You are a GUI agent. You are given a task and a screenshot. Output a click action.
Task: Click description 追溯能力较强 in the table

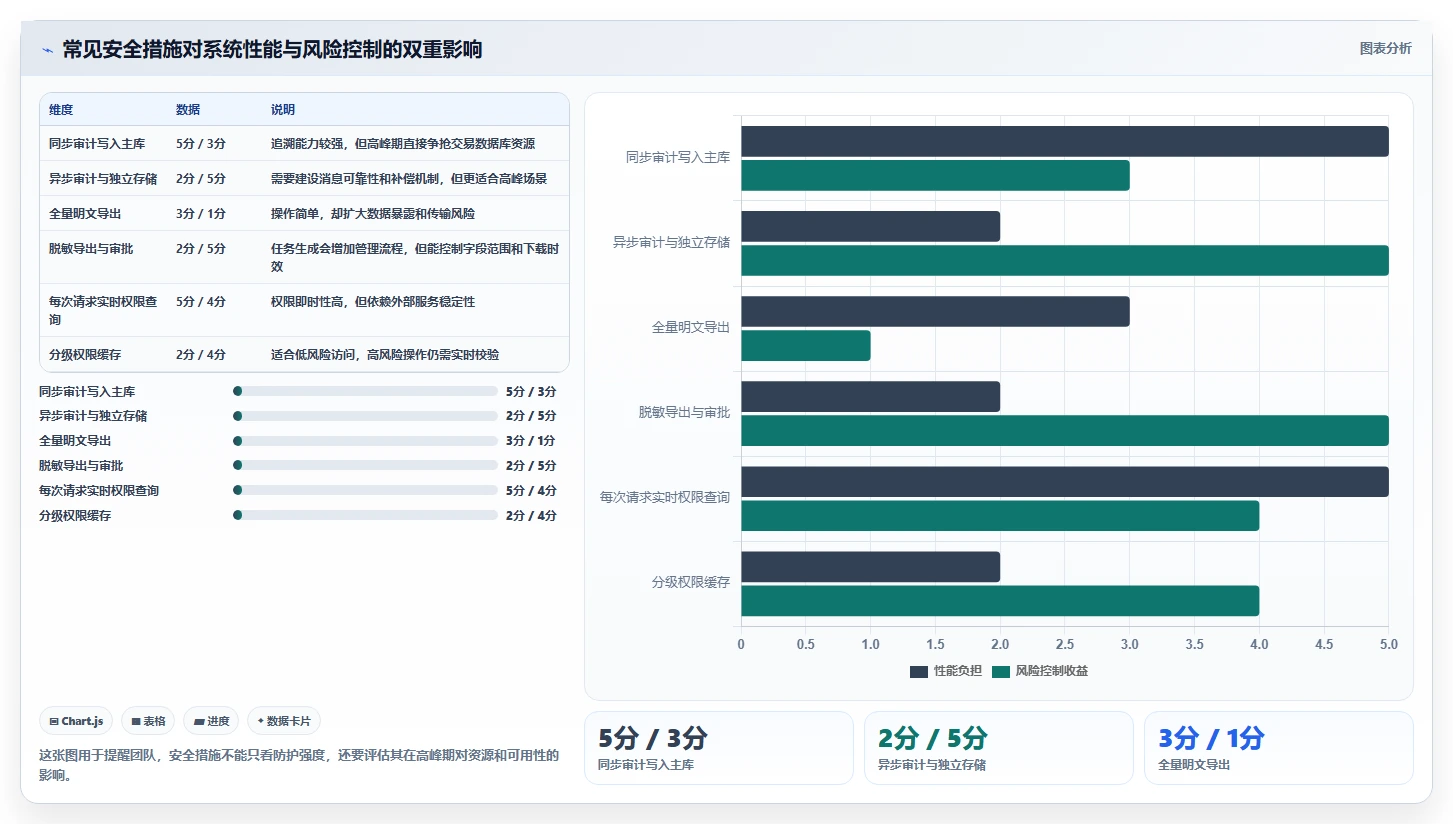click(403, 143)
